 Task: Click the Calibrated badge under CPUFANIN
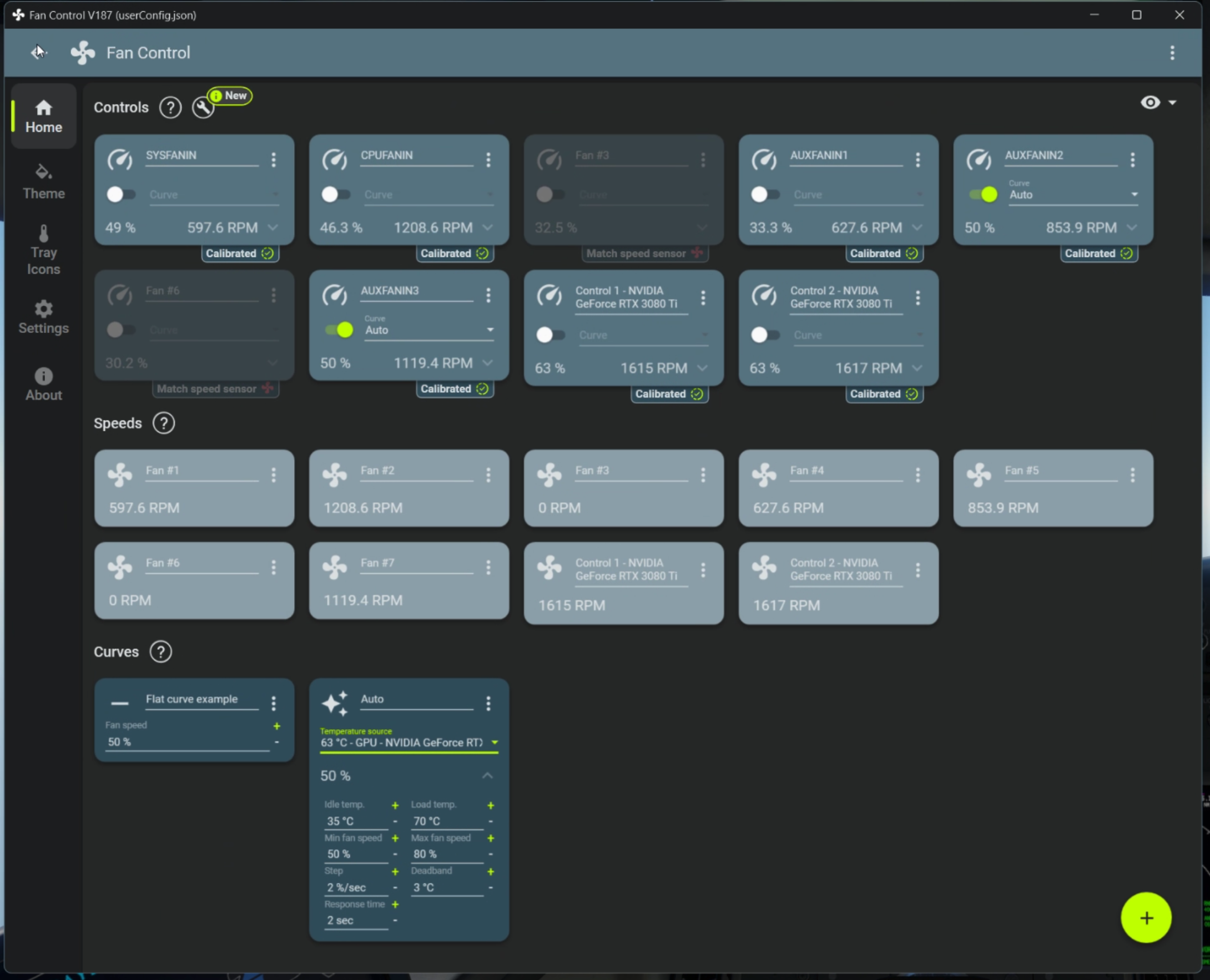click(455, 254)
